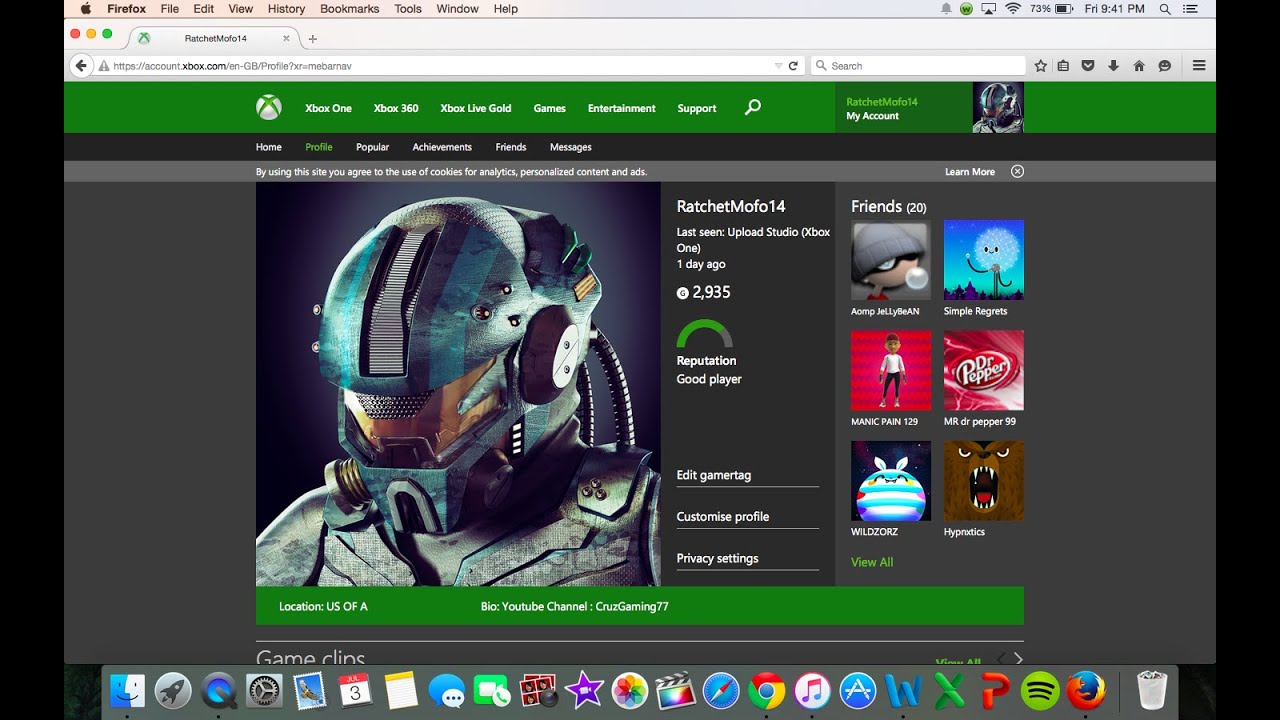Open the URL bar history dropdown arrow

pos(778,66)
